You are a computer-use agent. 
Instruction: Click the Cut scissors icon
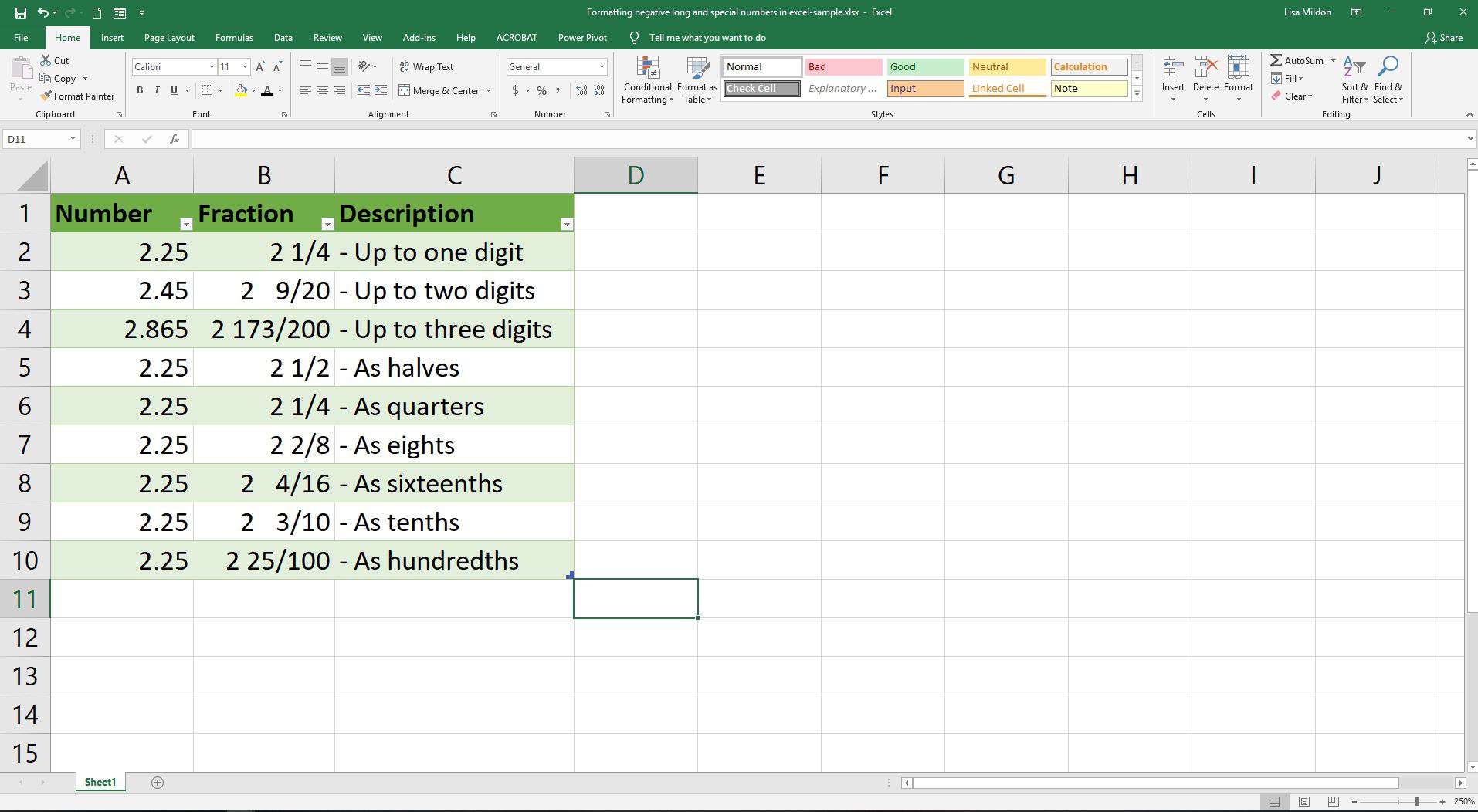[46, 60]
